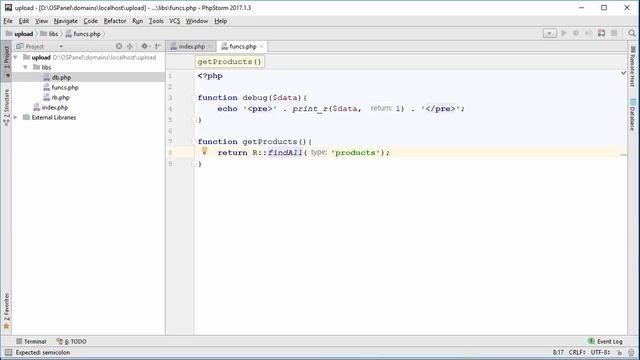The width and height of the screenshot is (640, 360).
Task: Click the 'products' string in line 8
Action: [355, 153]
